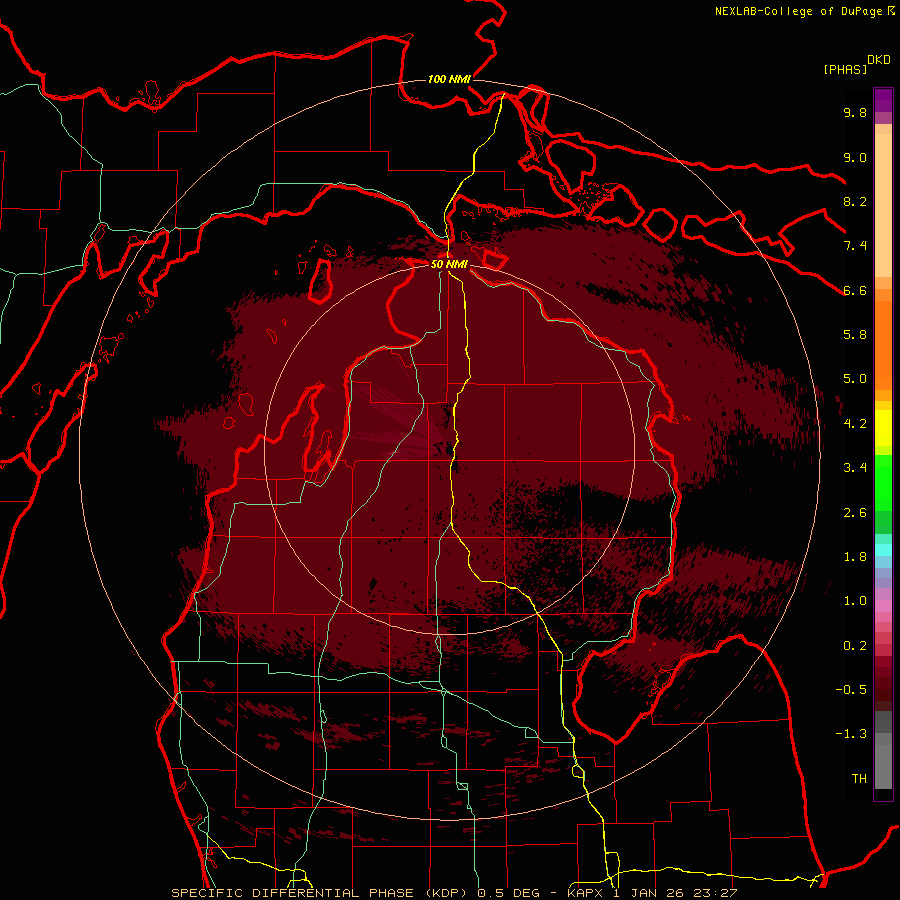Click the -0.5 legend value
This screenshot has width=900, height=900.
(851, 690)
